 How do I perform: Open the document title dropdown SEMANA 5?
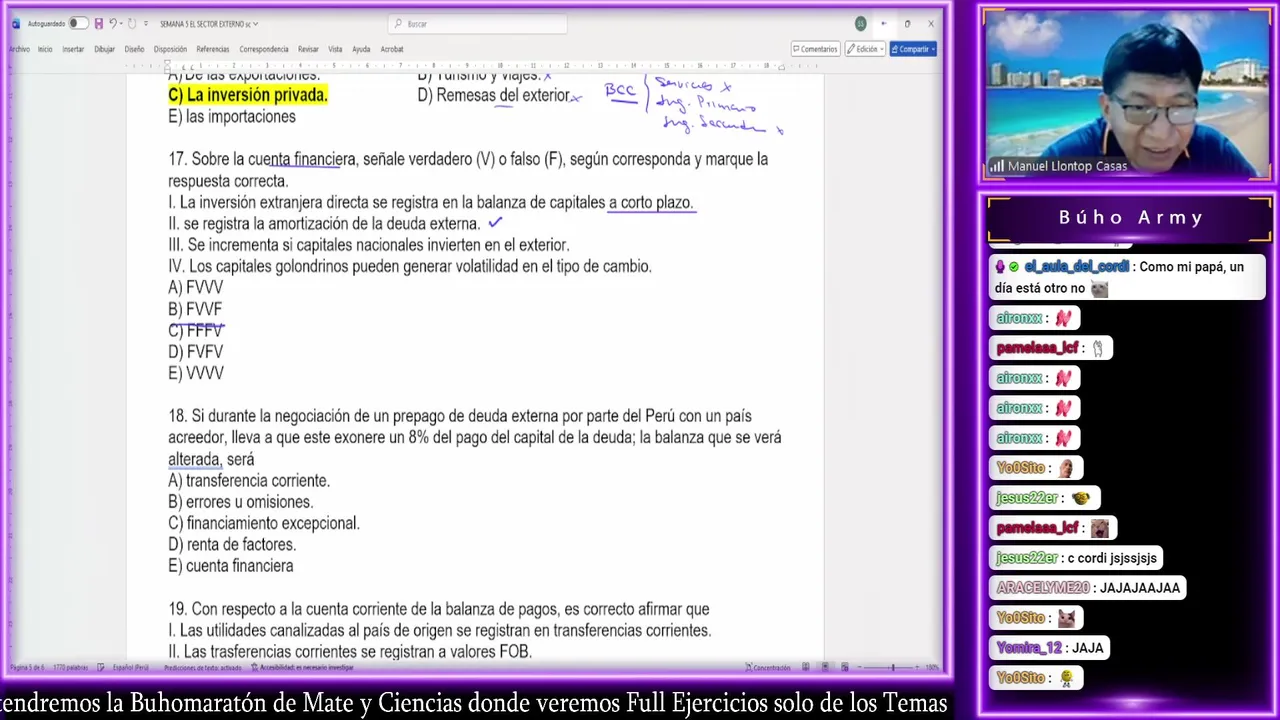point(209,24)
